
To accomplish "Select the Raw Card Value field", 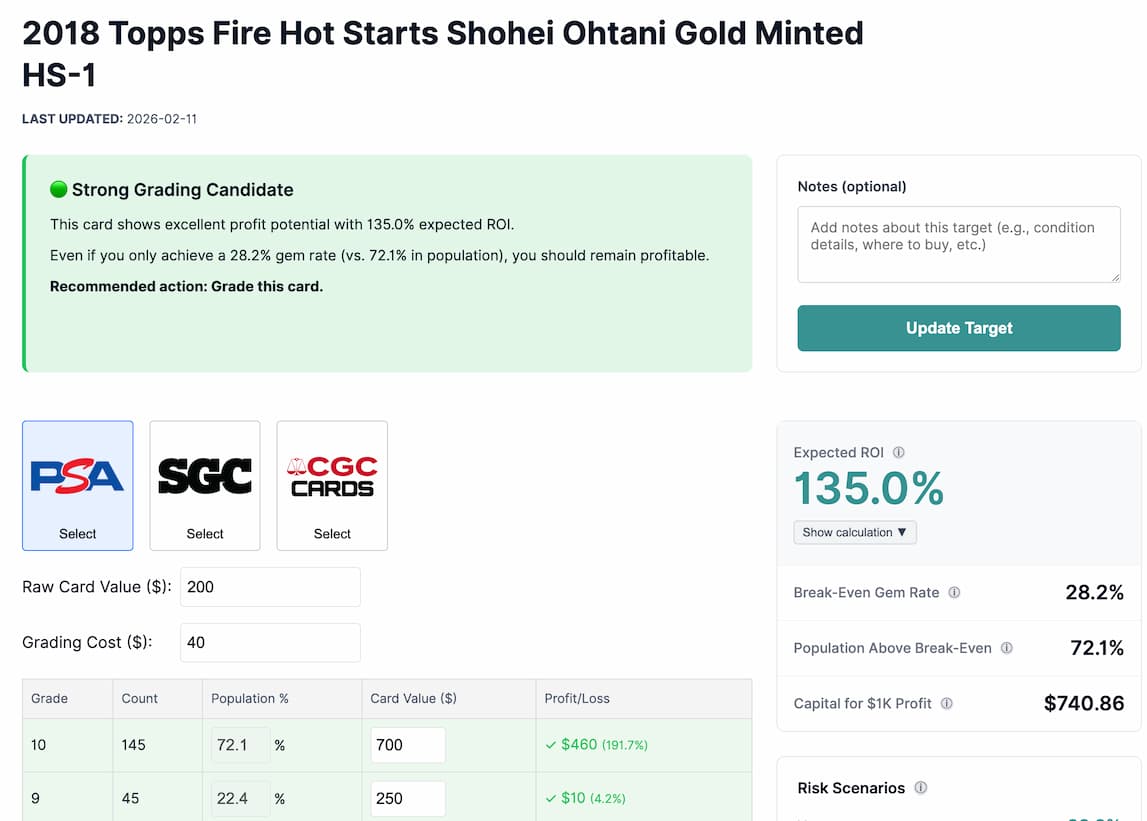I will 269,586.
